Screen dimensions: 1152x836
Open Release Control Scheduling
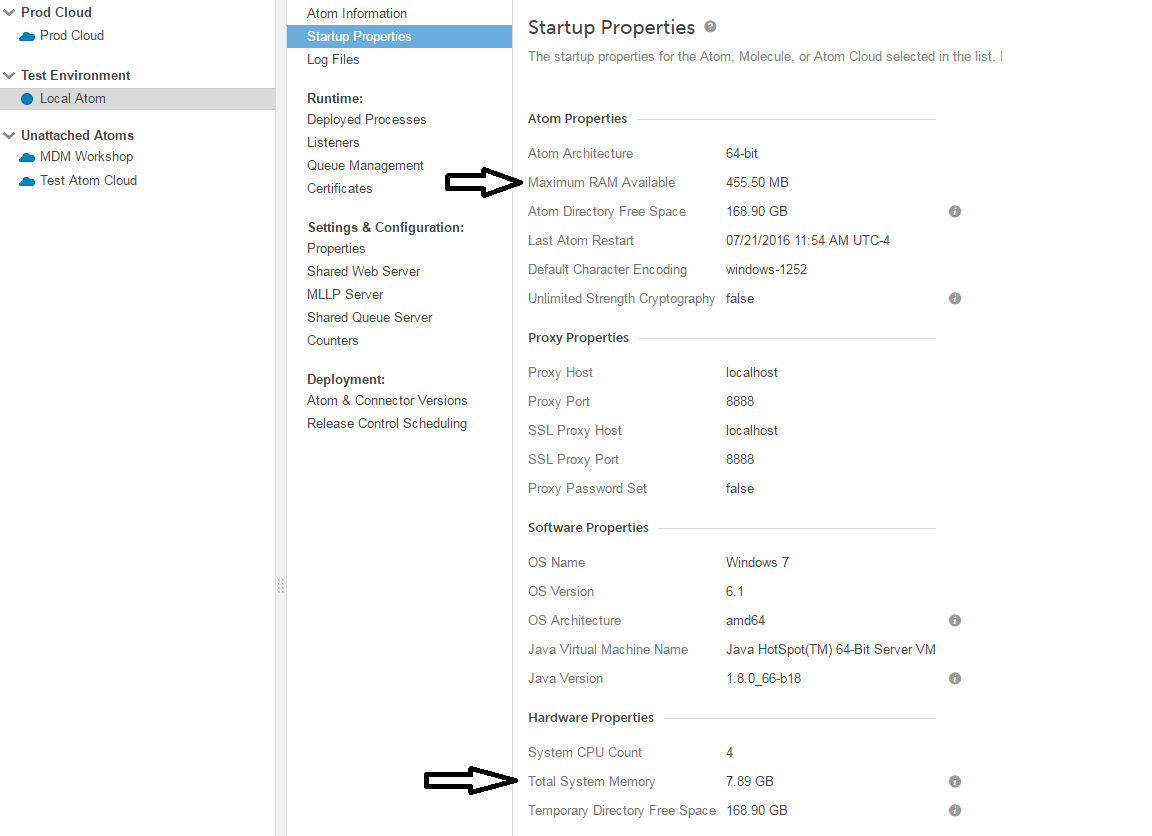[x=386, y=423]
